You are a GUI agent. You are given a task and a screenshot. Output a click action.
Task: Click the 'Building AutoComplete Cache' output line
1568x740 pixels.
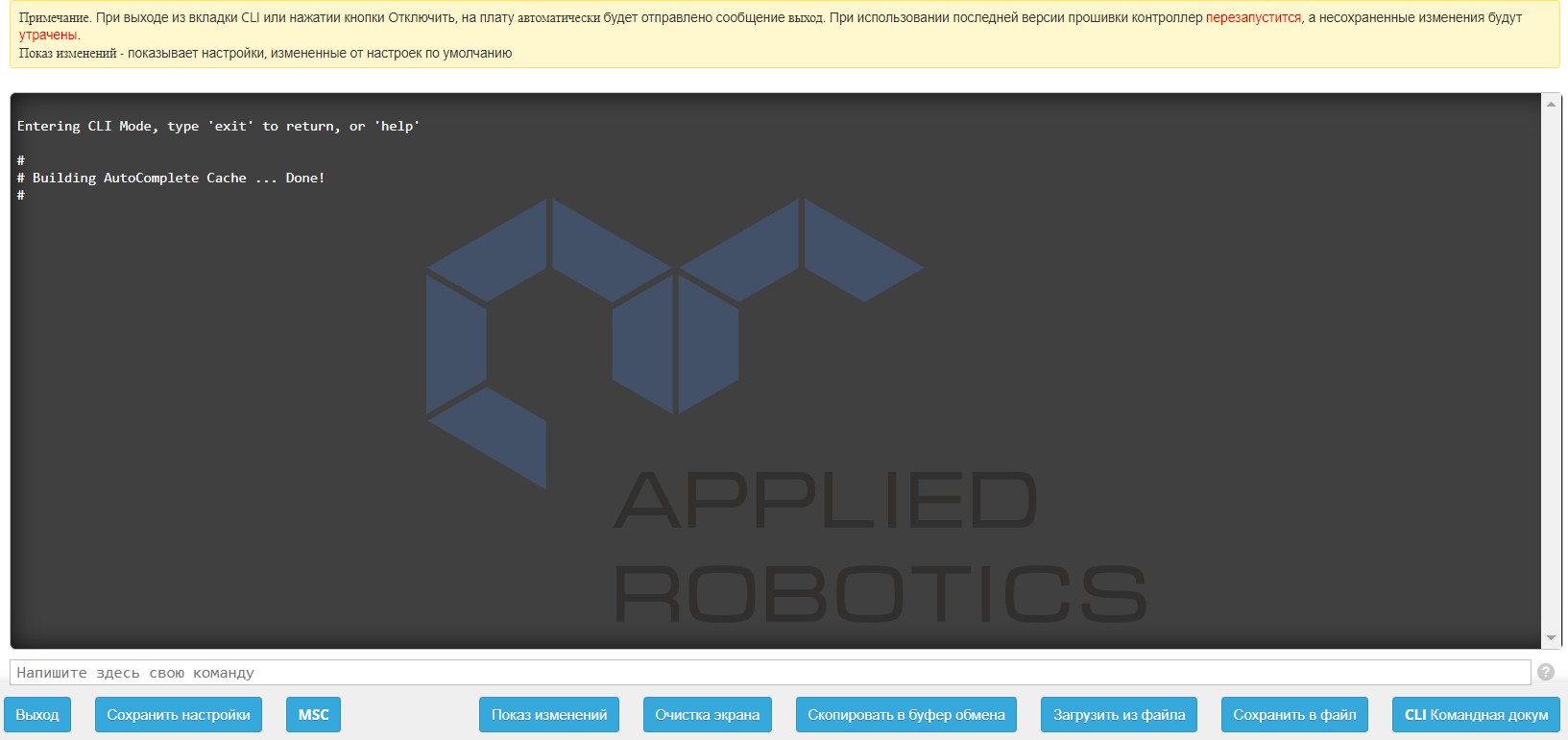click(x=178, y=178)
